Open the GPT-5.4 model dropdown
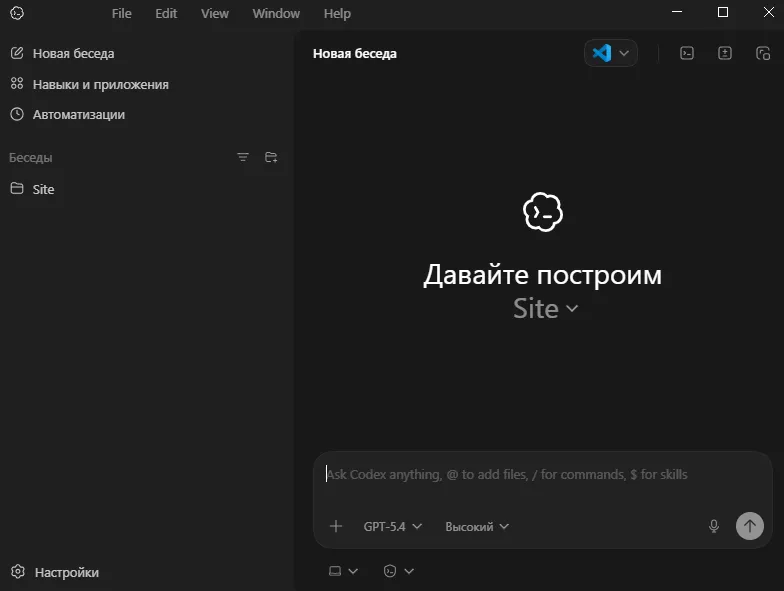 tap(393, 526)
